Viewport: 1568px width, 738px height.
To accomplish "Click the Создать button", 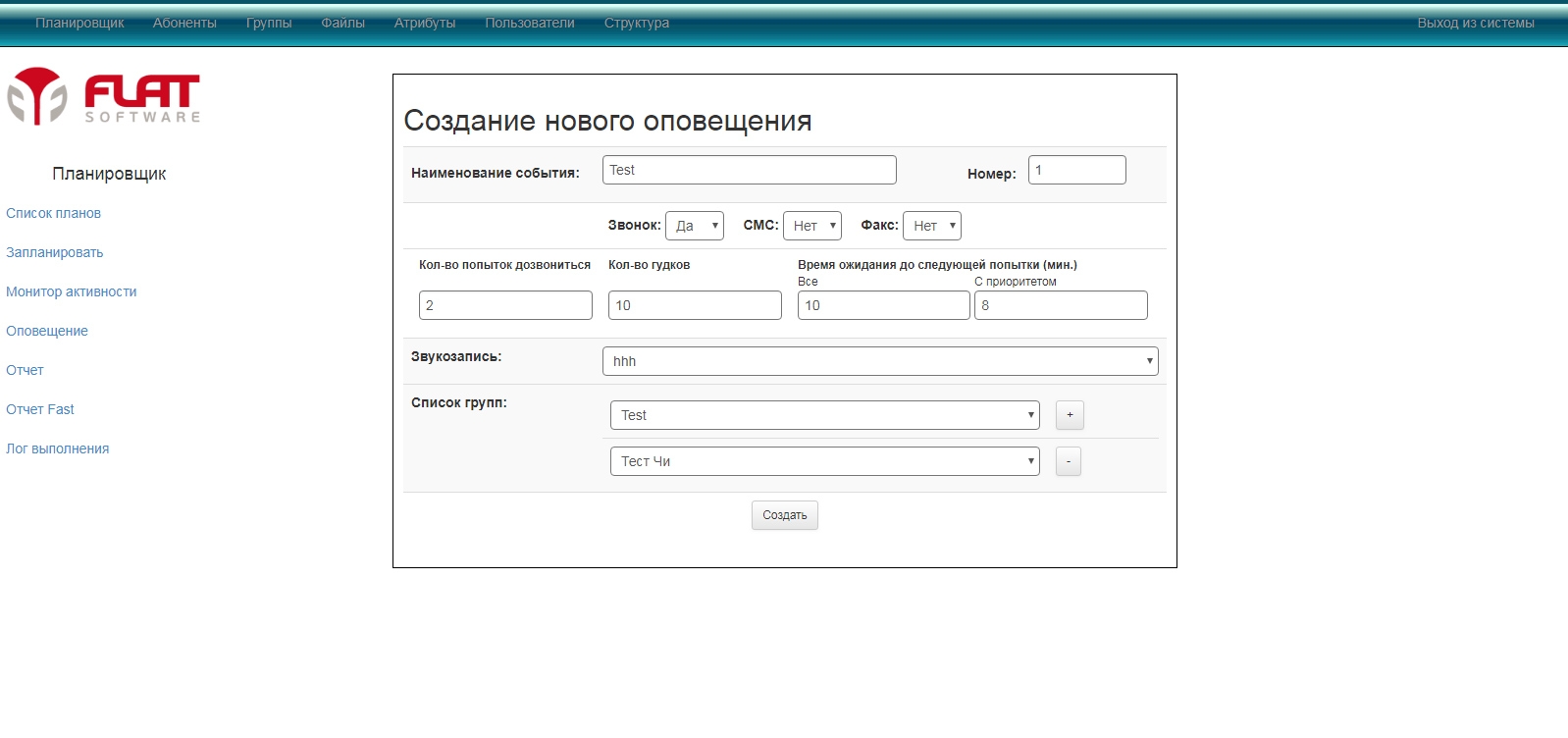I will [x=785, y=515].
